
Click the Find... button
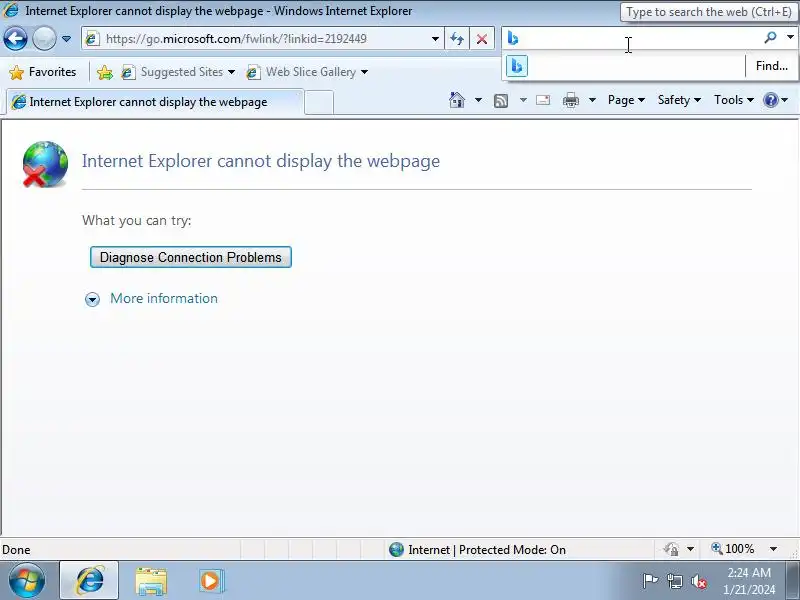[771, 66]
